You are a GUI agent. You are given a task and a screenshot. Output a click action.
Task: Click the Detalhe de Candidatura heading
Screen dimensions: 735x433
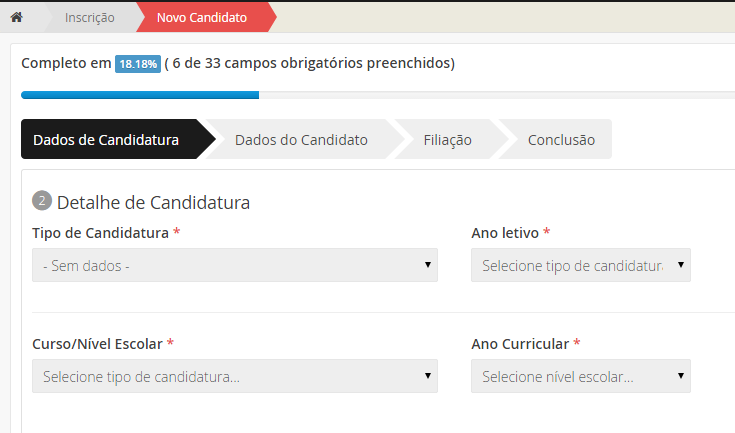tap(153, 202)
